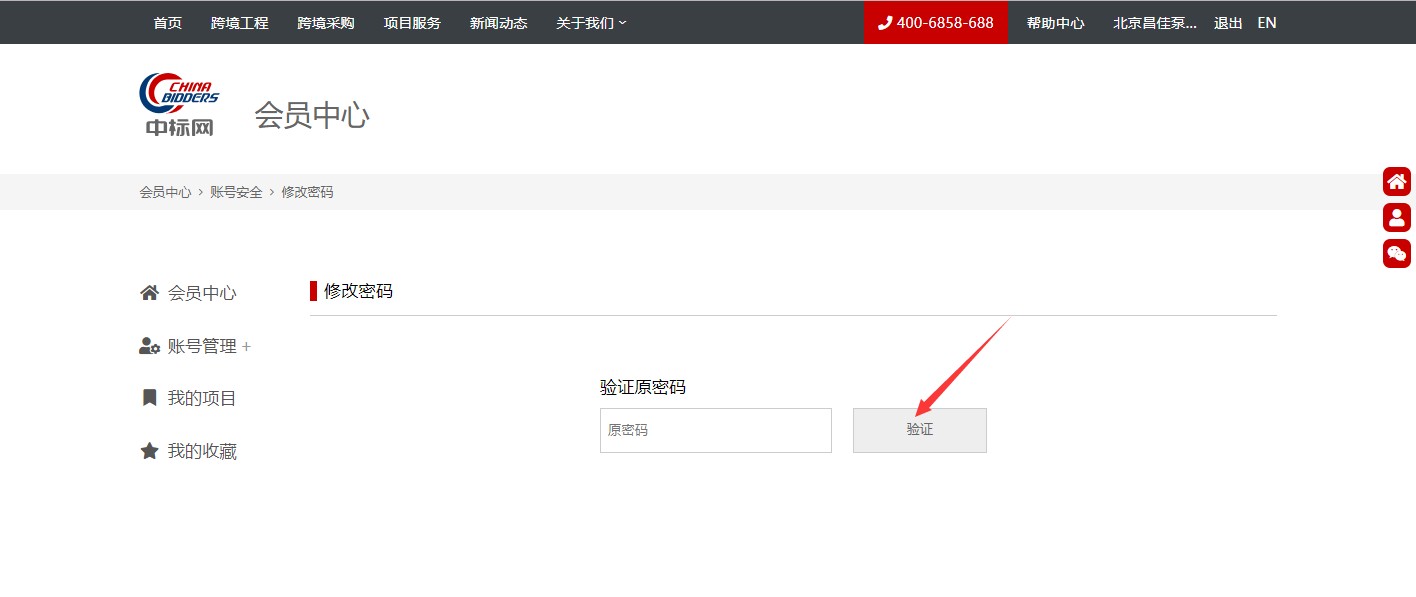
Task: Open the 新闻动态 menu item
Action: 499,23
